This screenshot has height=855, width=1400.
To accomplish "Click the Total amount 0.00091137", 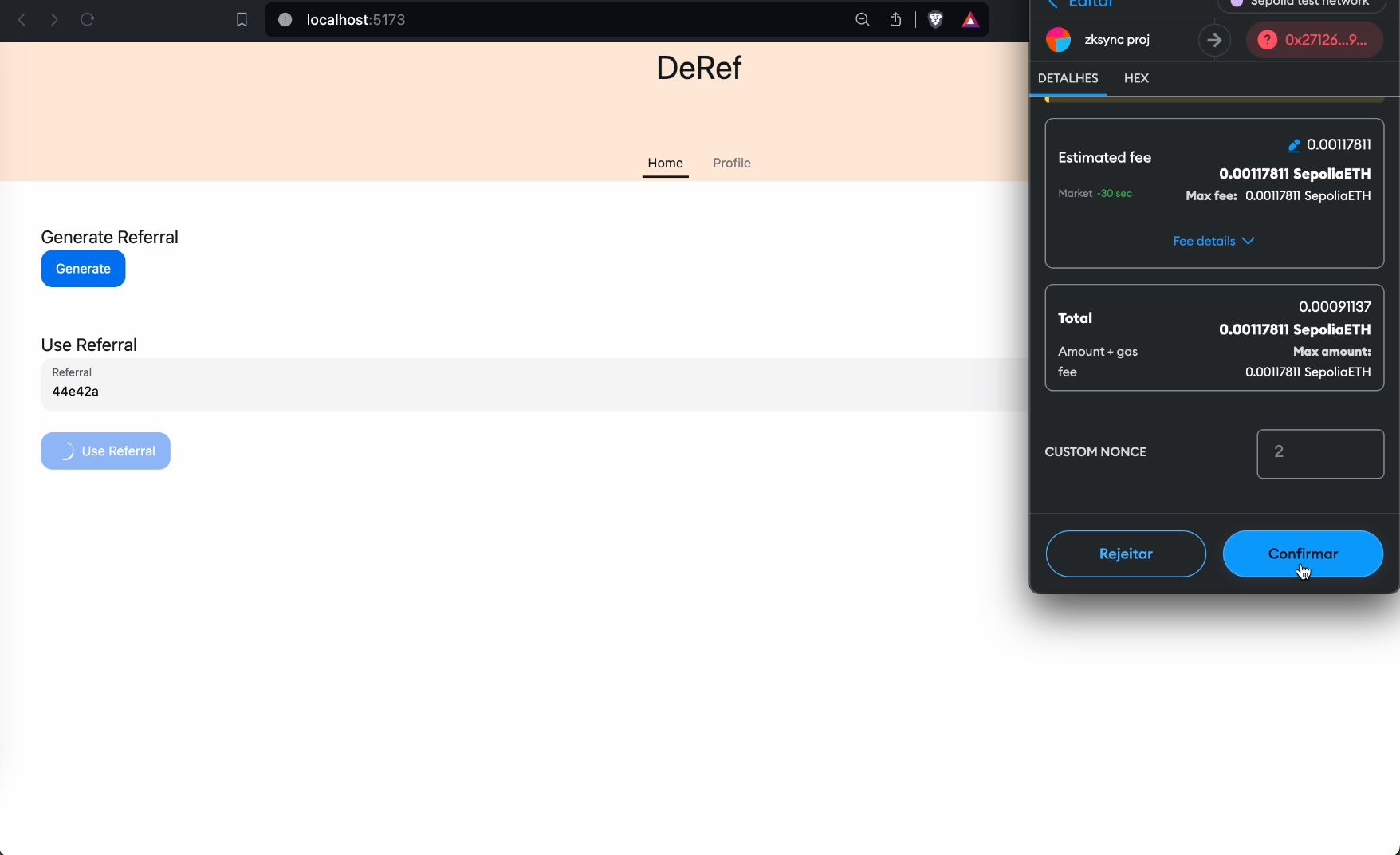I will point(1335,307).
